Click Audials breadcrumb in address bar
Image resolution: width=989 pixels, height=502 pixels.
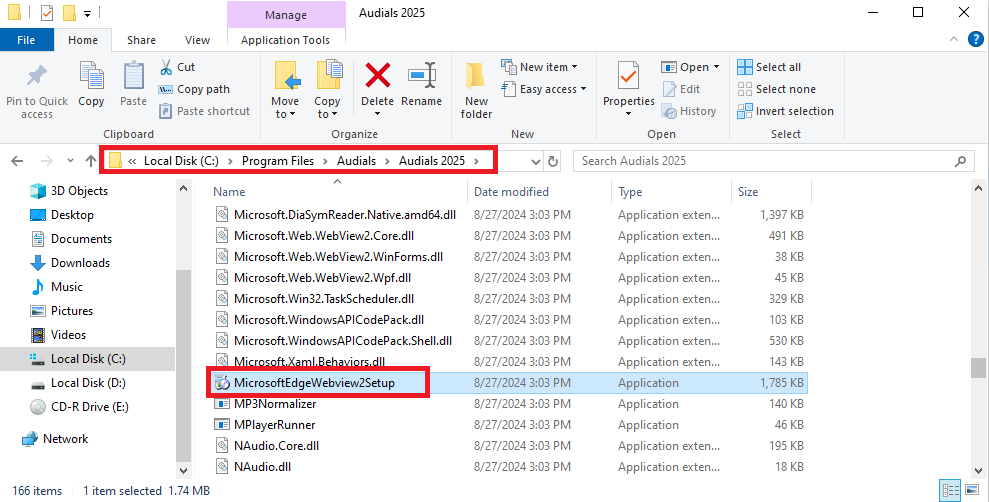(356, 161)
